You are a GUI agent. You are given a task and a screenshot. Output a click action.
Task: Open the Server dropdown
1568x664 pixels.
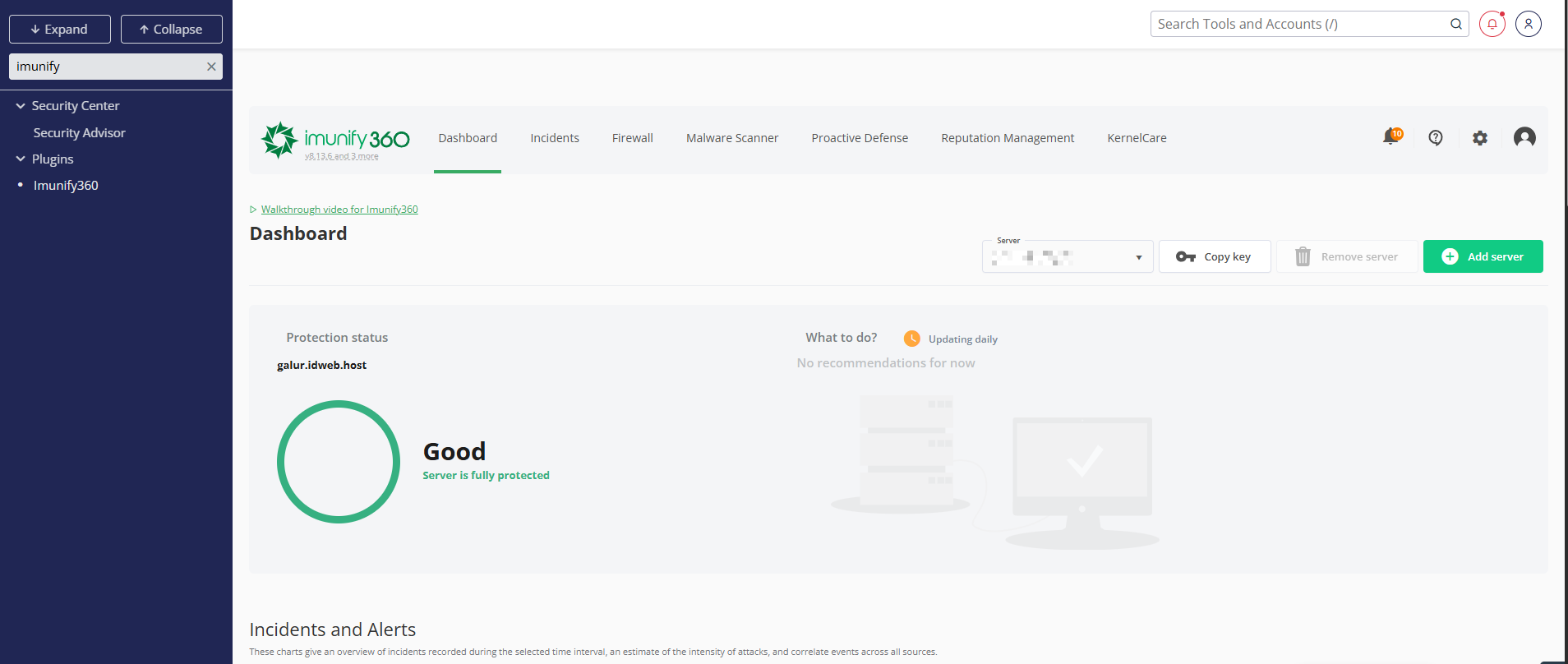coord(1068,256)
